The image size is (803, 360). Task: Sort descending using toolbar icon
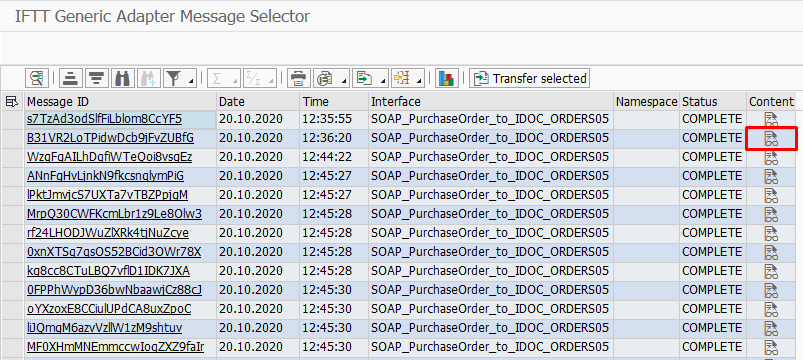[96, 78]
